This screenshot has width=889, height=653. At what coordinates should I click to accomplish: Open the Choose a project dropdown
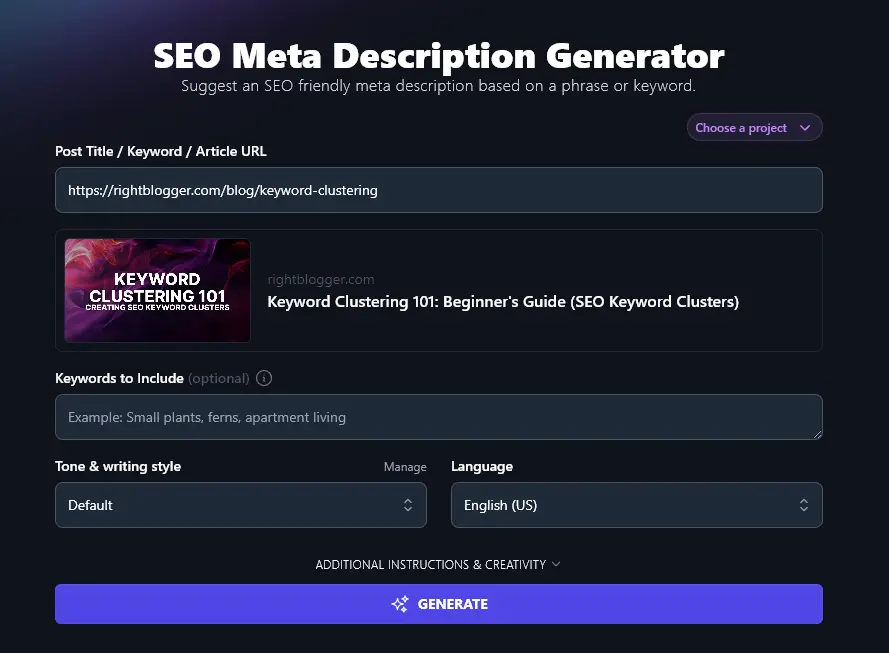[754, 128]
